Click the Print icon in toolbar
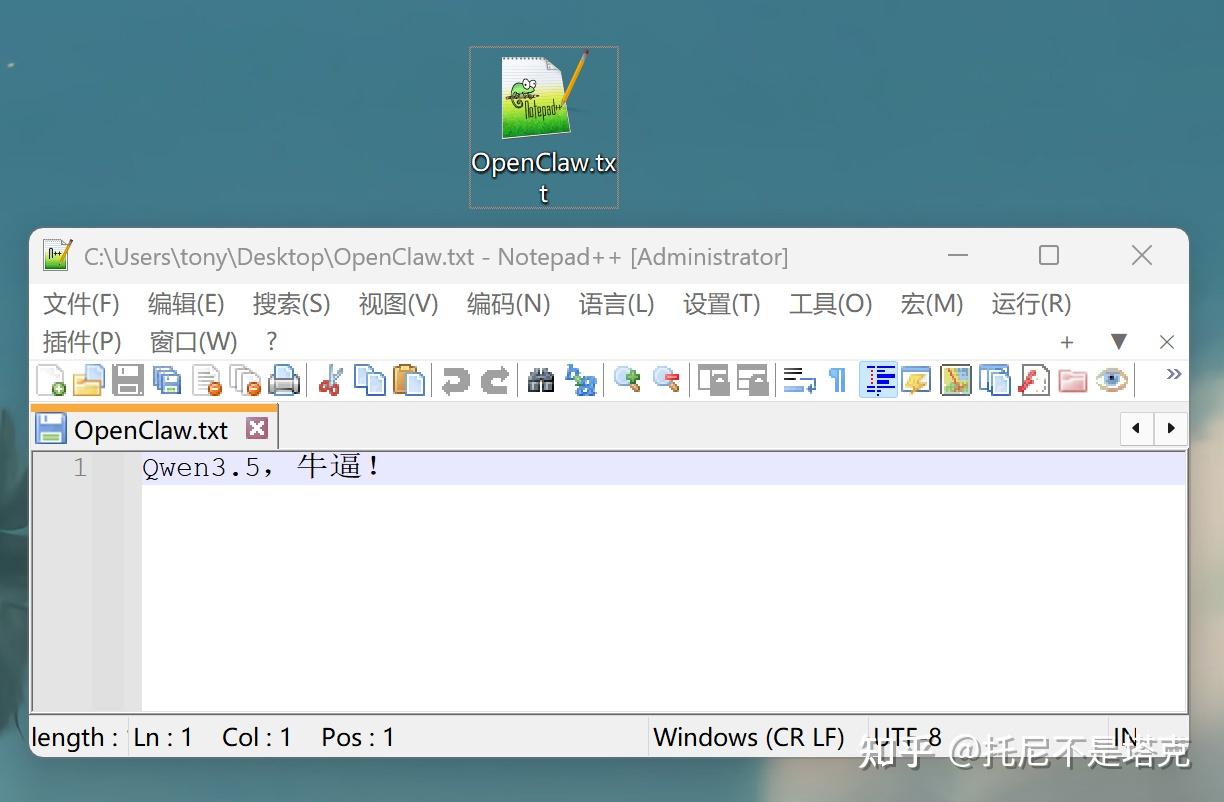This screenshot has height=802, width=1224. pyautogui.click(x=284, y=381)
